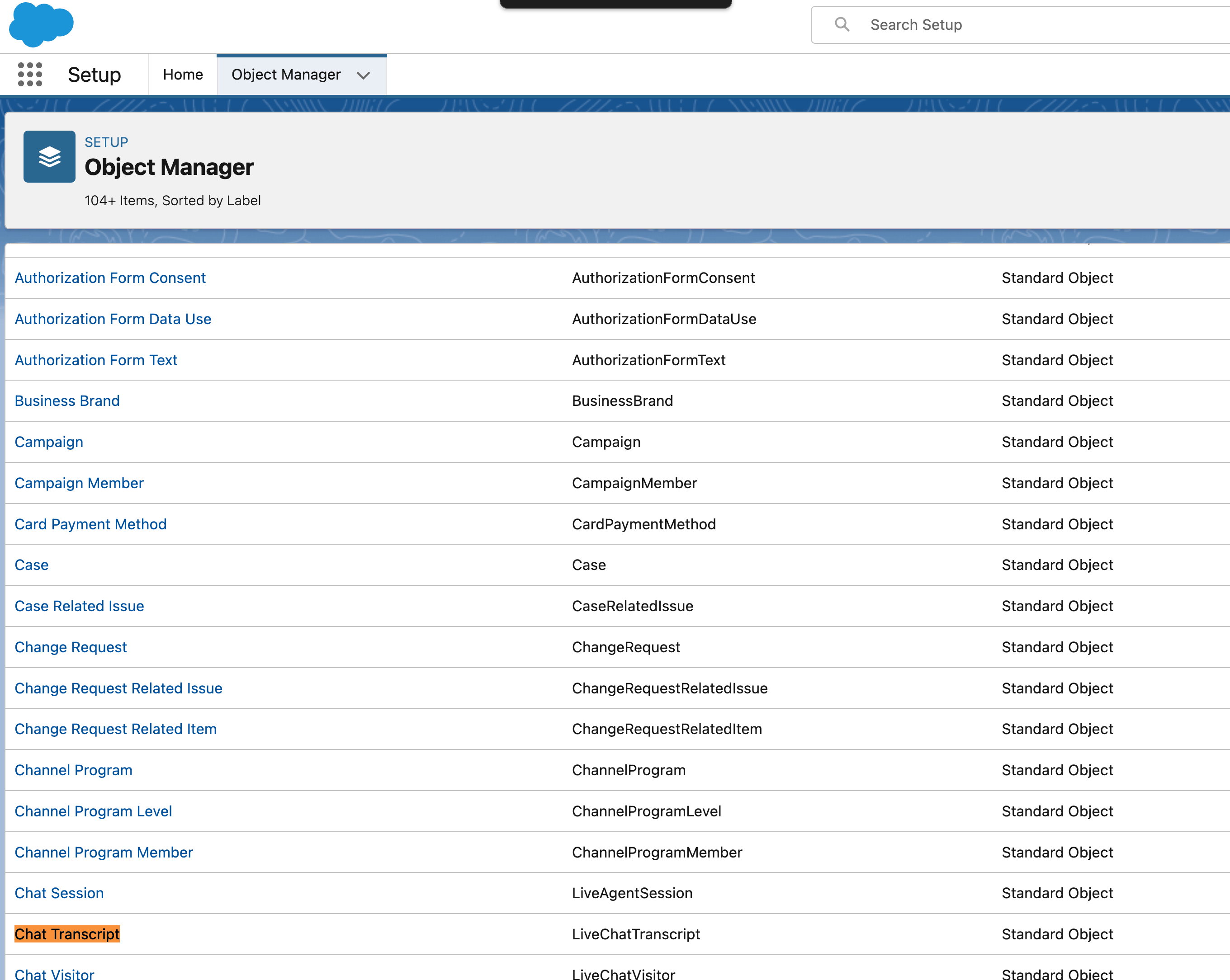Open highlighted Chat Transcript object
This screenshot has height=980, width=1230.
pyautogui.click(x=67, y=934)
